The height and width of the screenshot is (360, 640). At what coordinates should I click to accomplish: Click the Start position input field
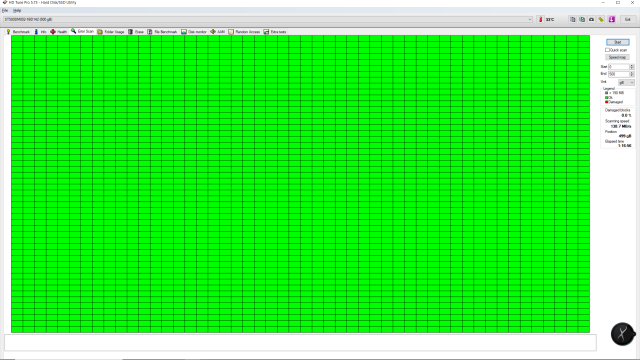[618, 67]
